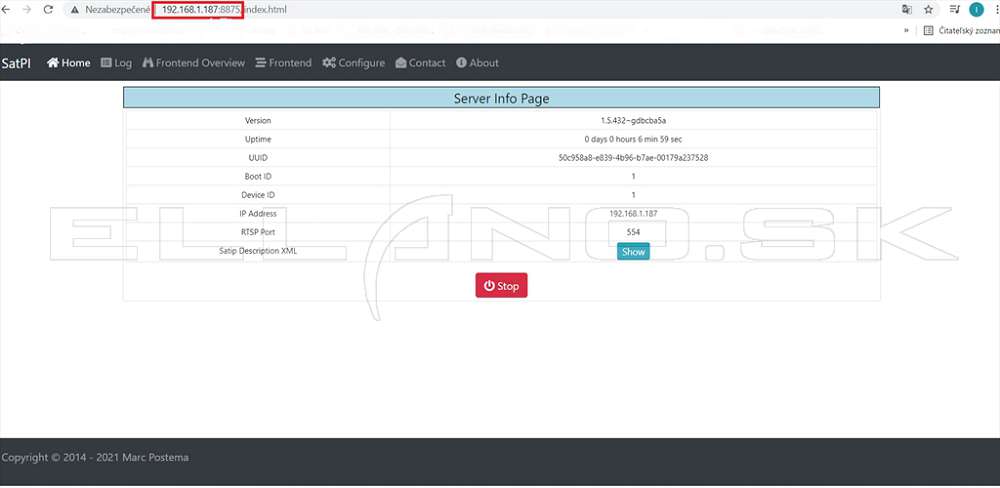The image size is (1000, 488).
Task: Open the browser profile avatar
Action: [976, 10]
